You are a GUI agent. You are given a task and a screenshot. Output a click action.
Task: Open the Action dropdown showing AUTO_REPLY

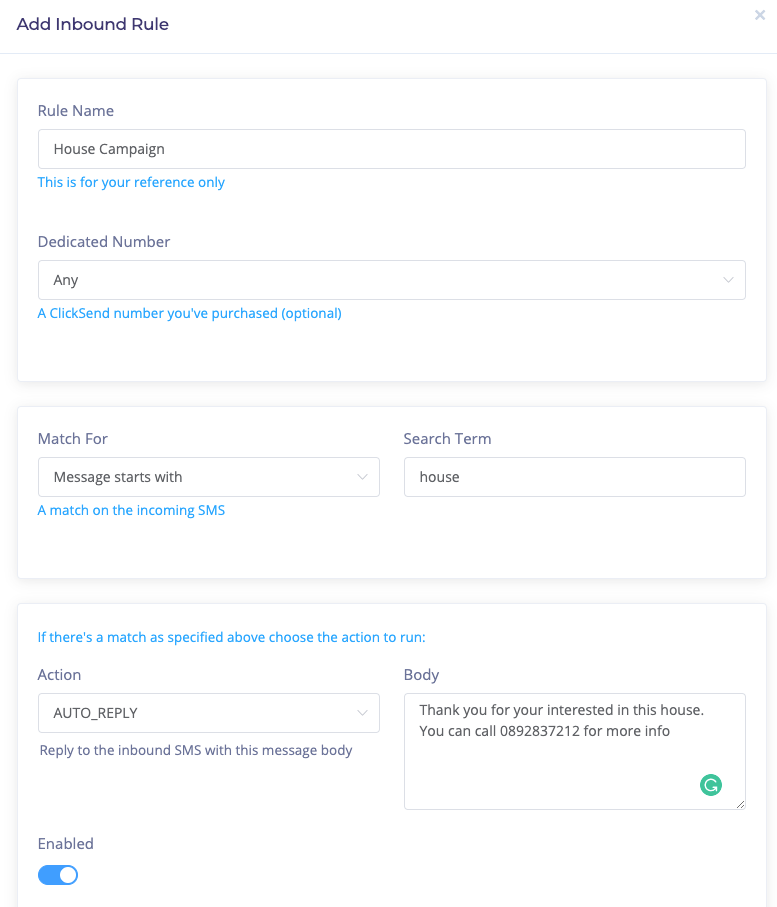pos(209,713)
